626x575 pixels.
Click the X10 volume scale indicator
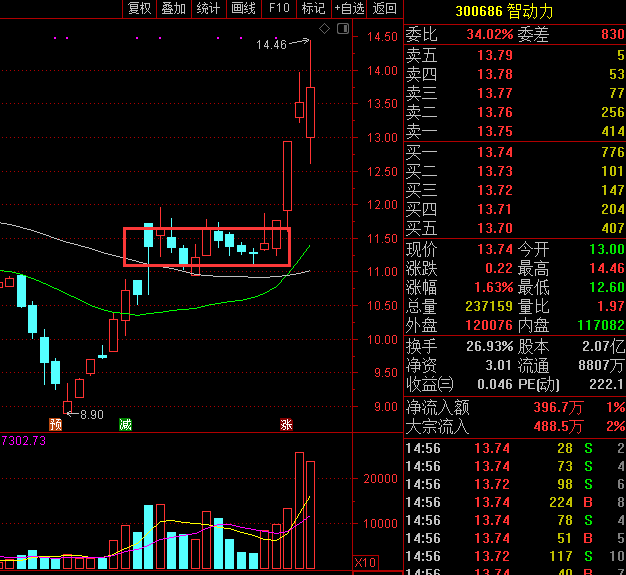pos(365,562)
